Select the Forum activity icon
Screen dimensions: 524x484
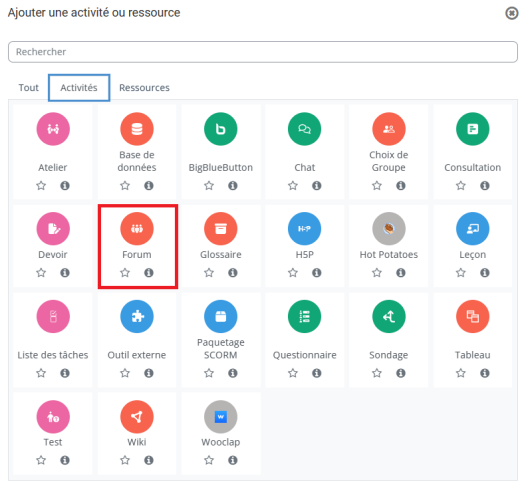click(137, 229)
